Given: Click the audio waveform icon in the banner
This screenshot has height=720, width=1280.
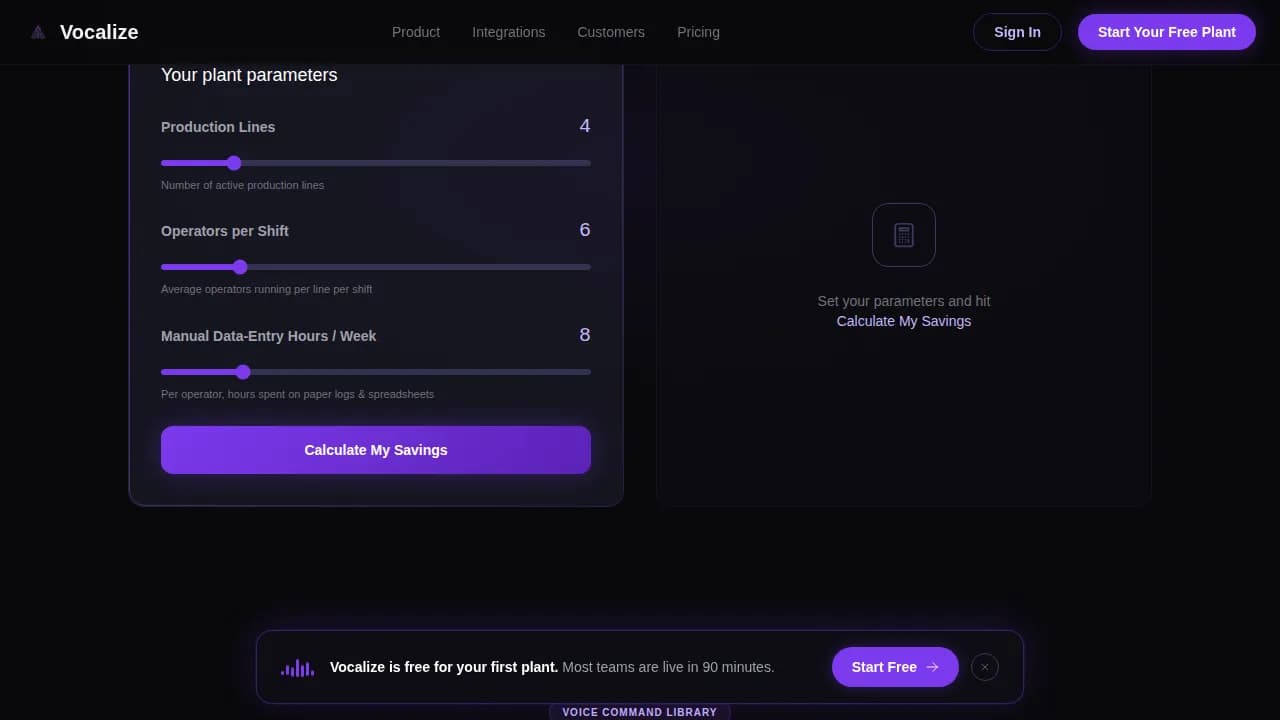Looking at the screenshot, I should 296,667.
